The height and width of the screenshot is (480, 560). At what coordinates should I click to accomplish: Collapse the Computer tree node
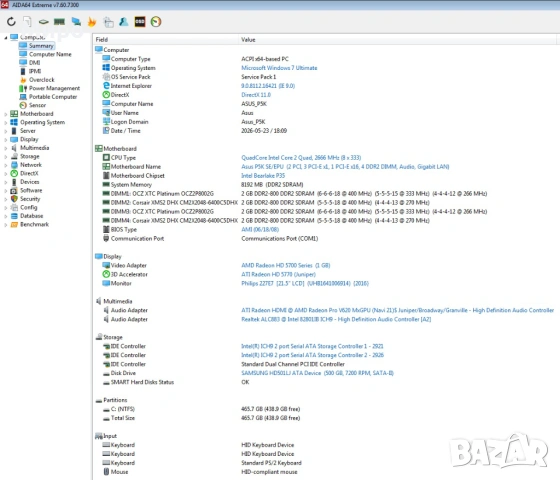coord(5,38)
